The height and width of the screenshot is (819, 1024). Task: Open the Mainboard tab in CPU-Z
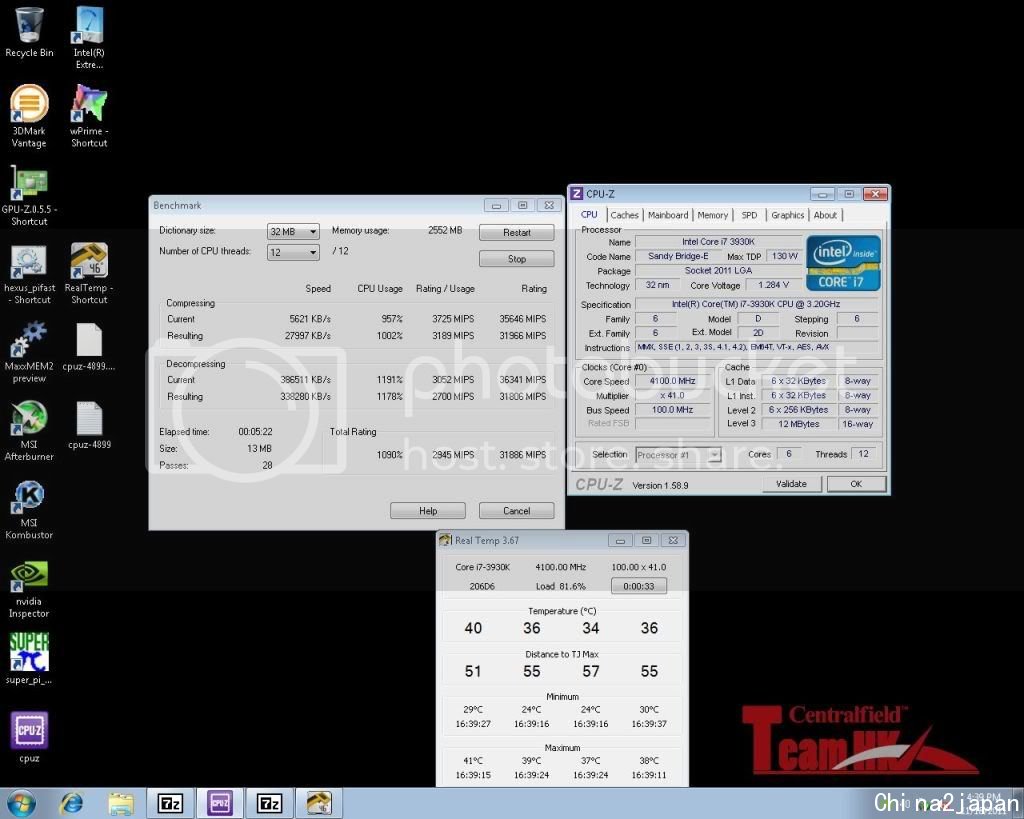click(x=668, y=215)
